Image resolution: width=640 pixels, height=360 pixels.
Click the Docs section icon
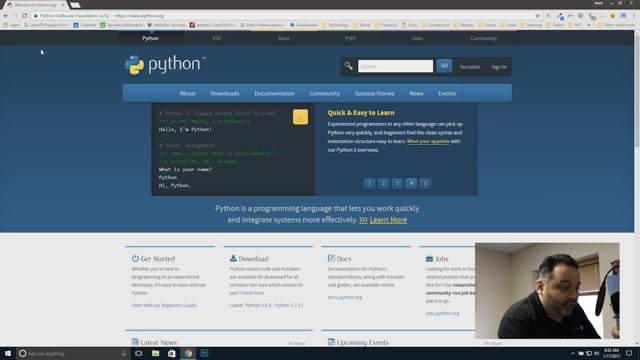[x=331, y=258]
